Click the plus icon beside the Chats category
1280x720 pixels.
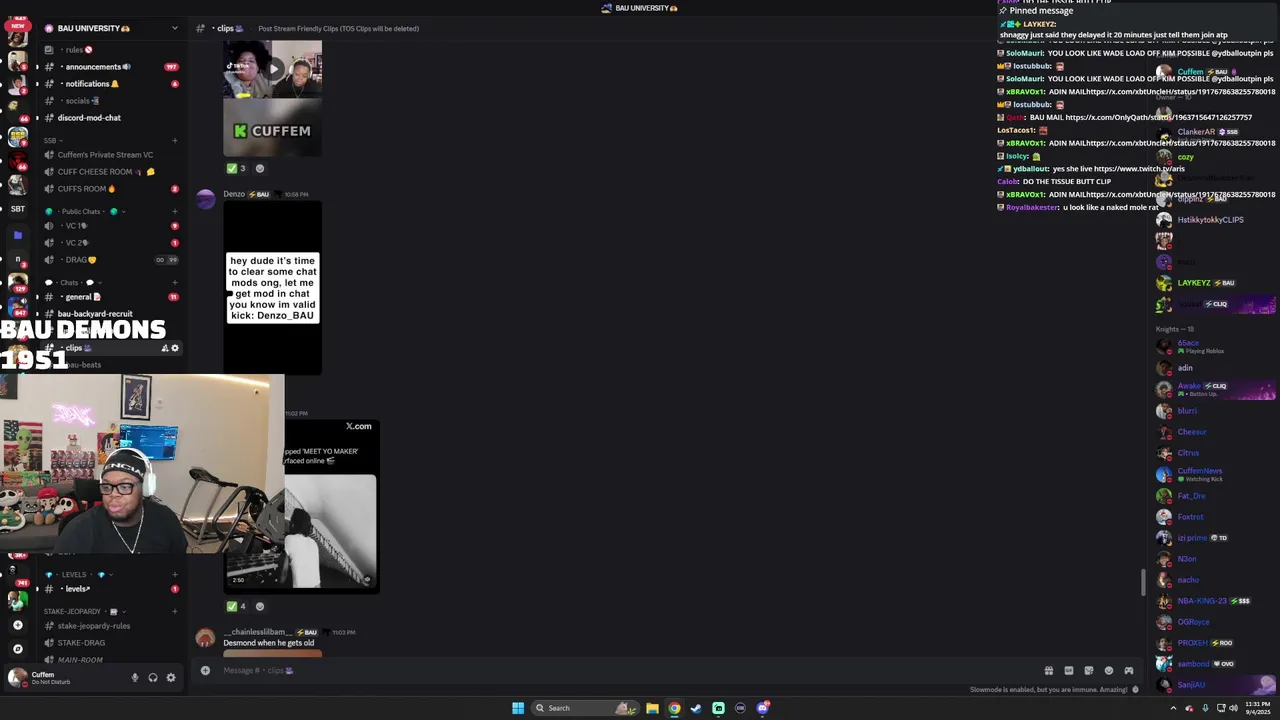pyautogui.click(x=174, y=283)
